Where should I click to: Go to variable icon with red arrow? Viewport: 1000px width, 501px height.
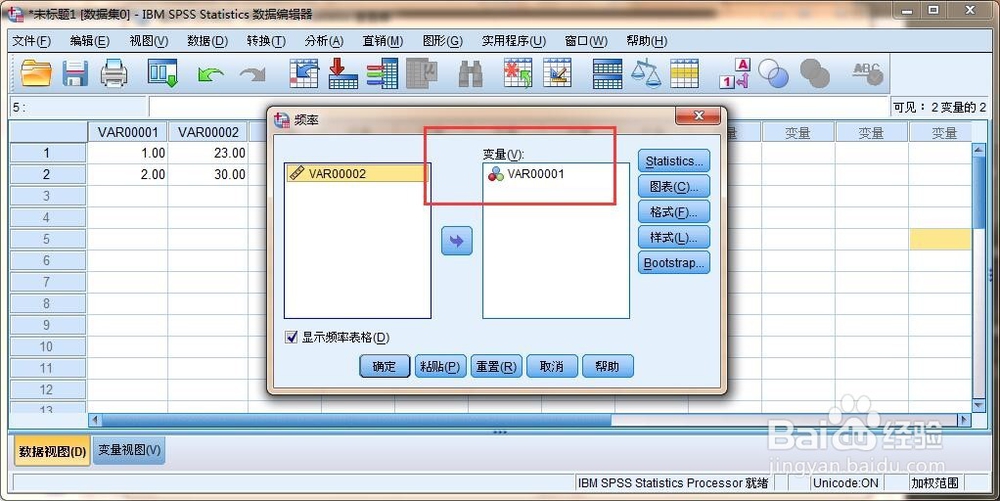click(x=343, y=73)
